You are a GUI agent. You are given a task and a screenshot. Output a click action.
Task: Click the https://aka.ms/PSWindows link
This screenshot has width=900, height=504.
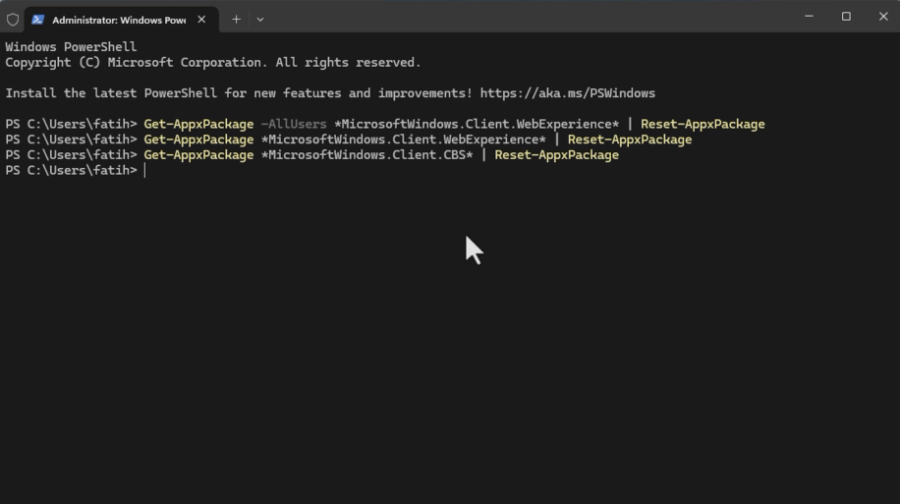[568, 93]
